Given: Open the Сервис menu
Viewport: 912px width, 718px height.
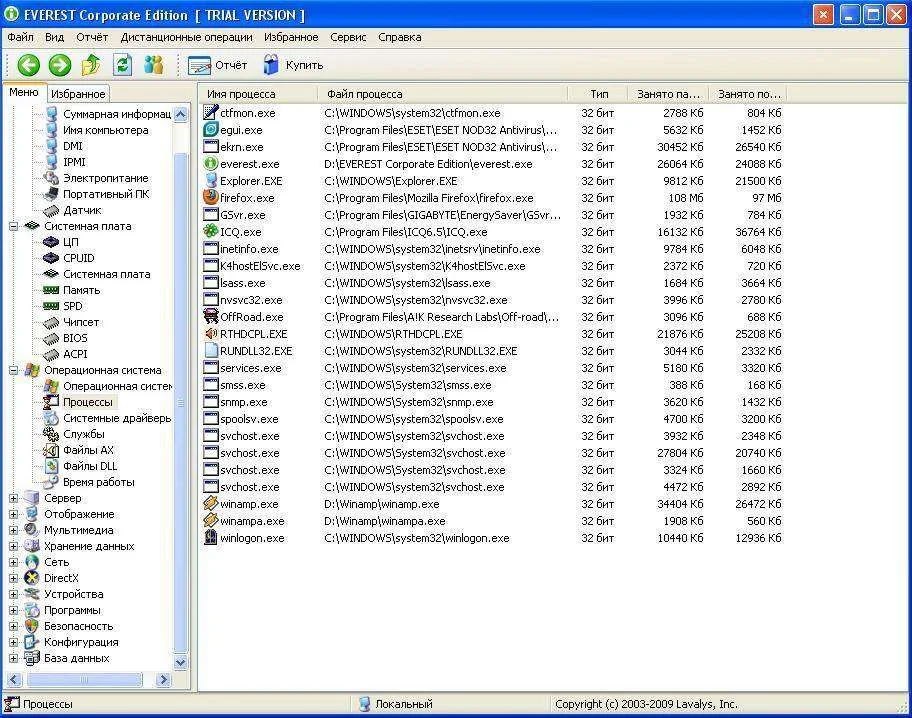Looking at the screenshot, I should (348, 37).
